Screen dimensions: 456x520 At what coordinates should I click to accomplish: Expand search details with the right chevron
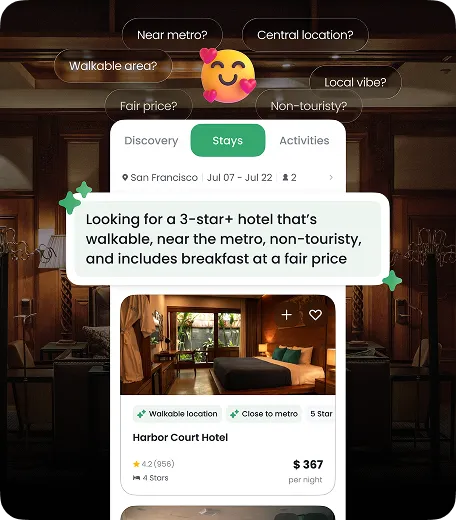coord(331,177)
